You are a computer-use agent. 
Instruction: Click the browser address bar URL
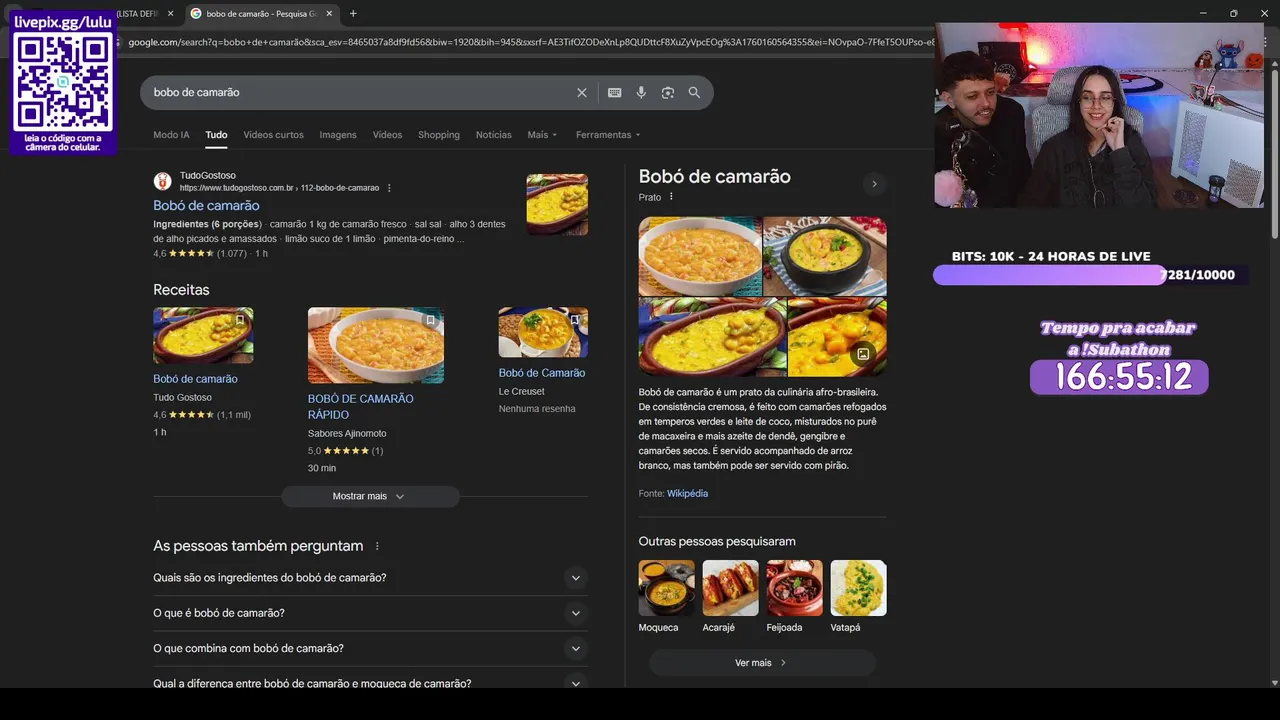[530, 42]
